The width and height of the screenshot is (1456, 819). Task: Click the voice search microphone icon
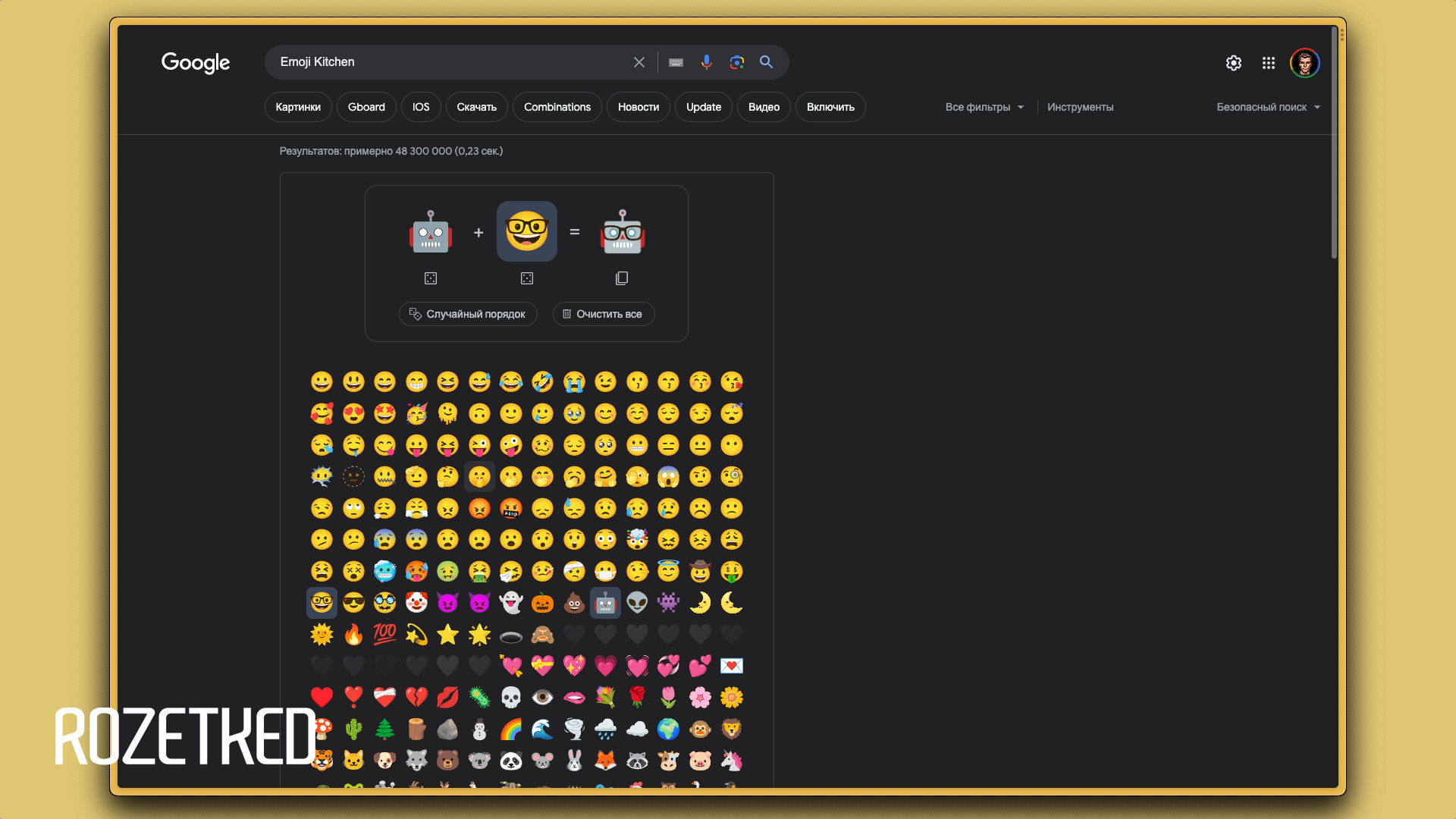(706, 62)
